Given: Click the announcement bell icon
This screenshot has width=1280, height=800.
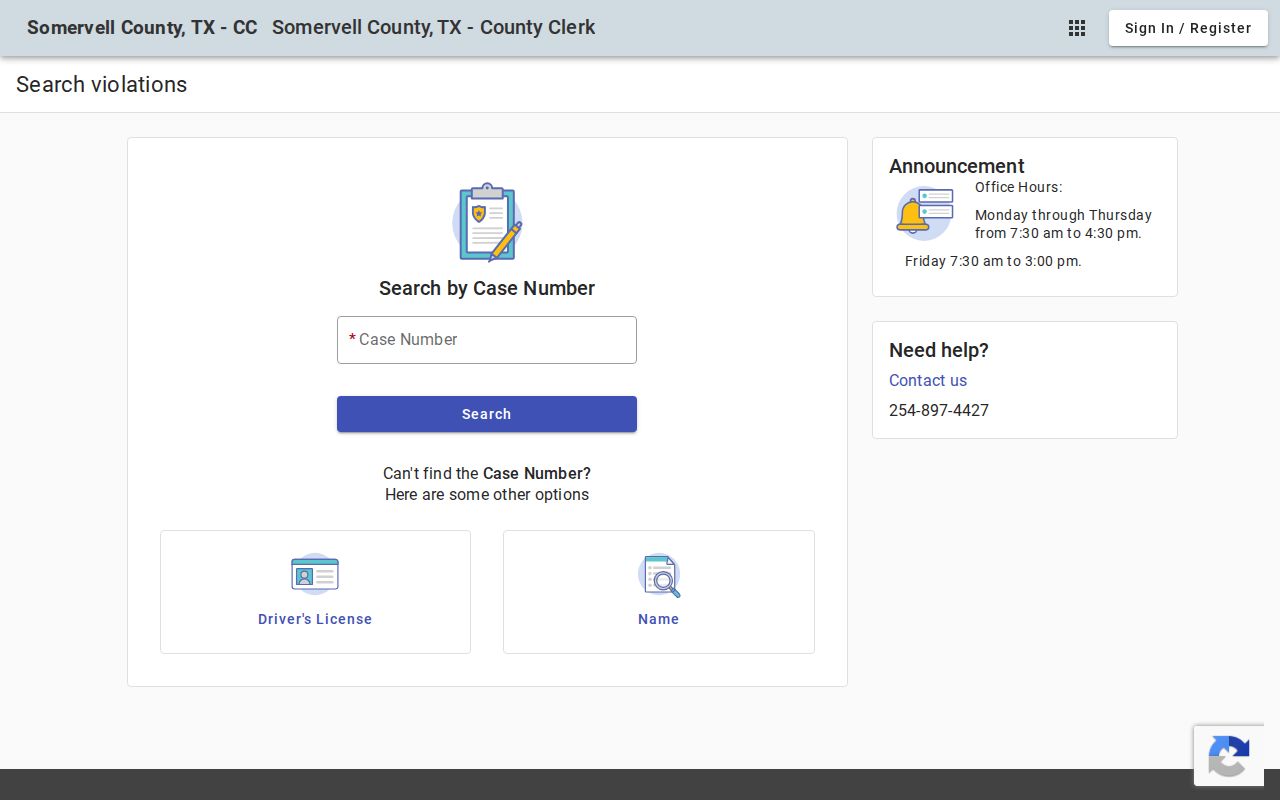Looking at the screenshot, I should [924, 213].
